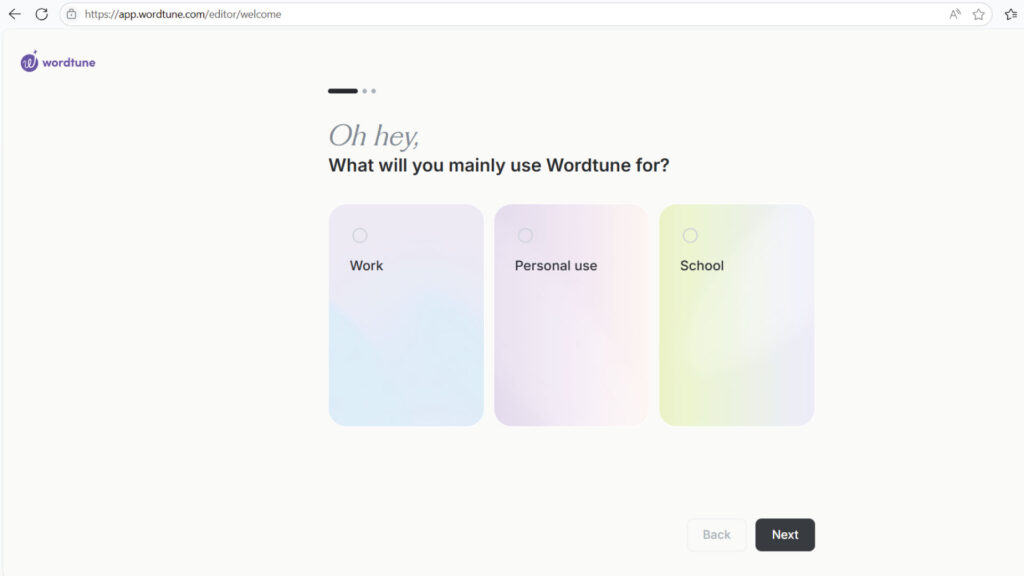Click the Wordtune logo icon
The height and width of the screenshot is (576, 1024).
(x=29, y=61)
